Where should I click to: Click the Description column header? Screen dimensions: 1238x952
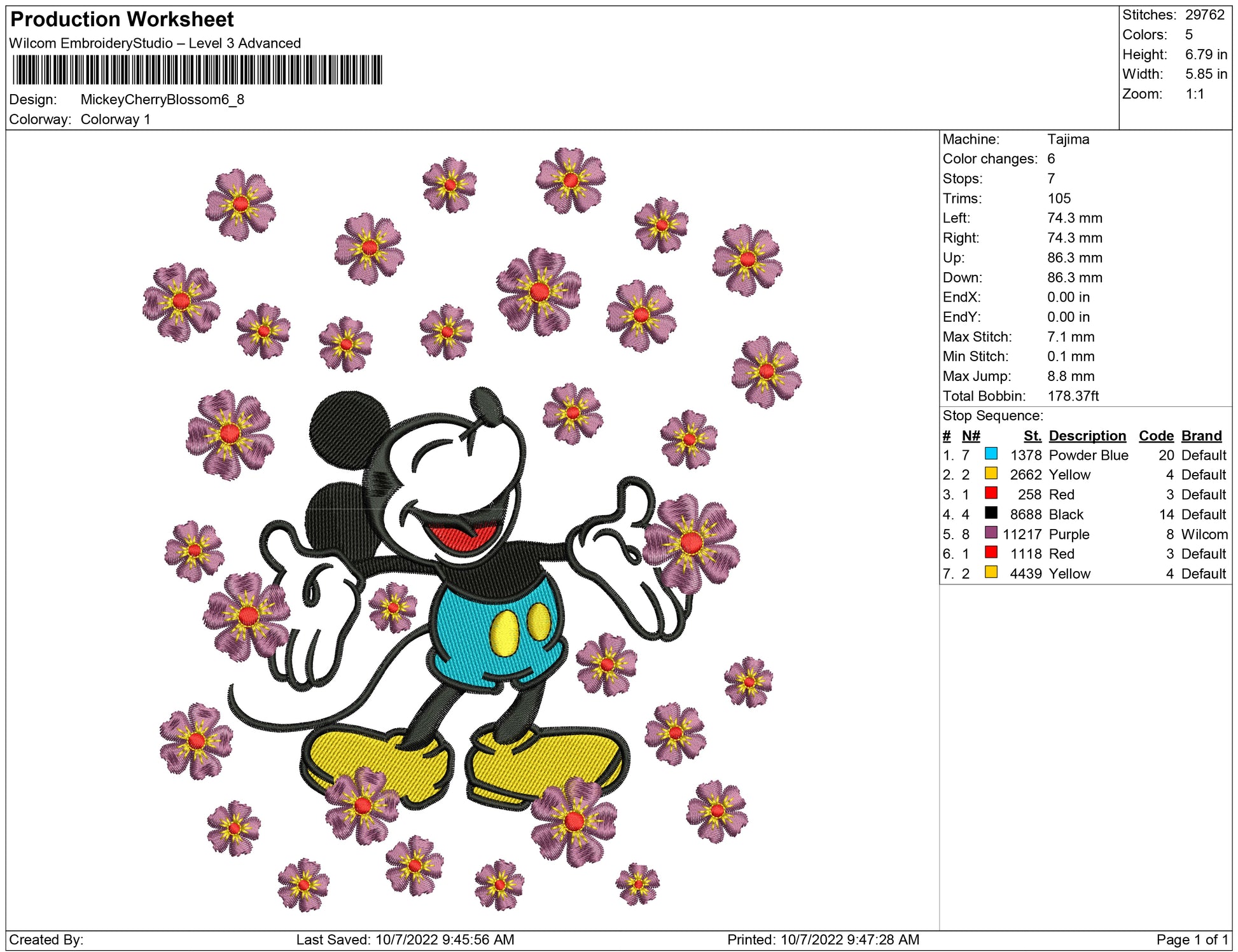(x=1087, y=436)
